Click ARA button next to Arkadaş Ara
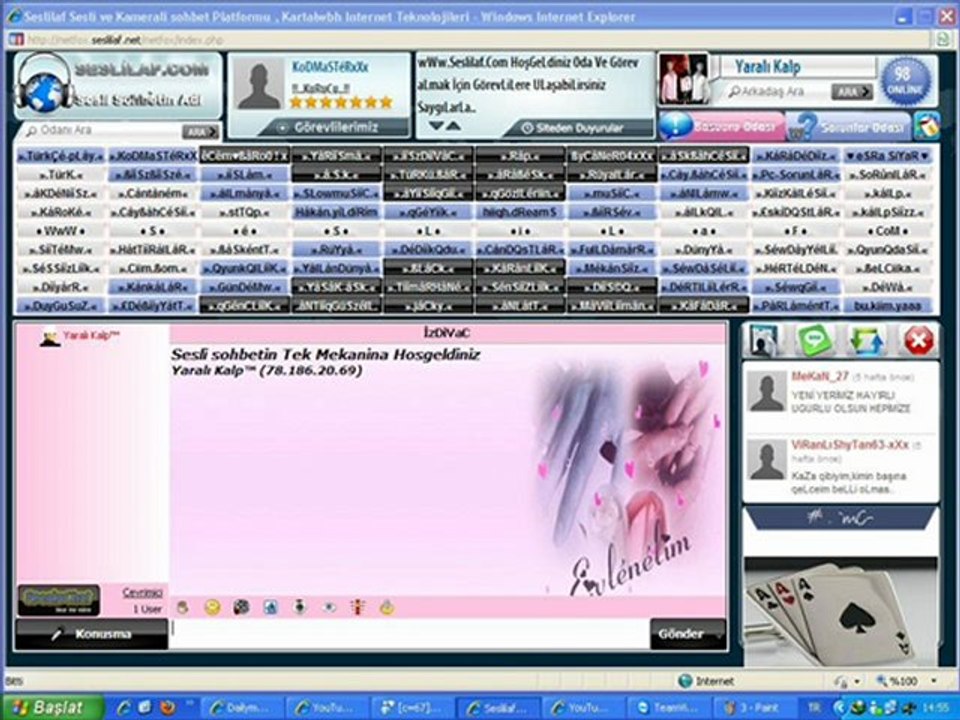The image size is (960, 720). 852,92
